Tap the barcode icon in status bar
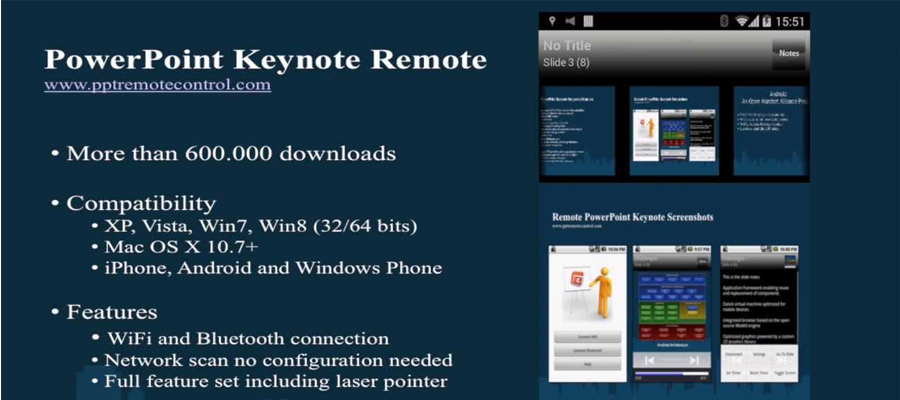The image size is (900, 400). 588,21
